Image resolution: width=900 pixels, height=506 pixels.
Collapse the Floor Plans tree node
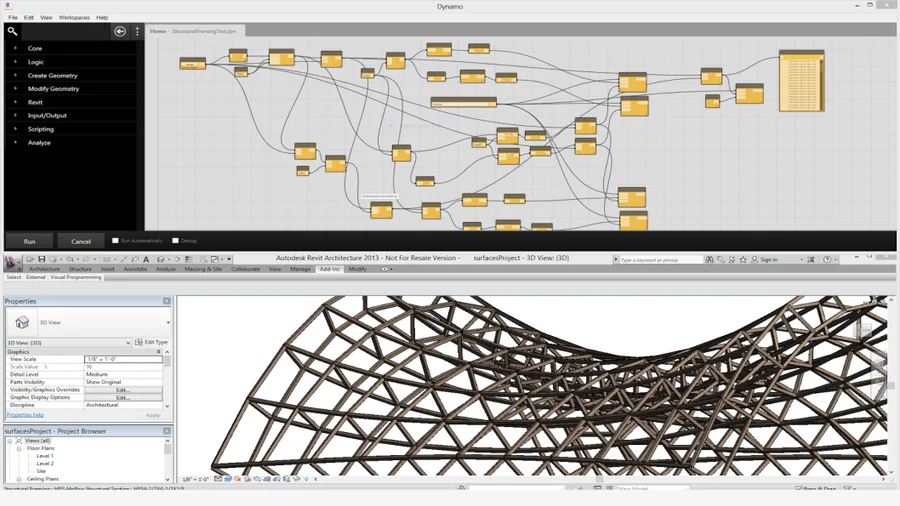pos(19,448)
